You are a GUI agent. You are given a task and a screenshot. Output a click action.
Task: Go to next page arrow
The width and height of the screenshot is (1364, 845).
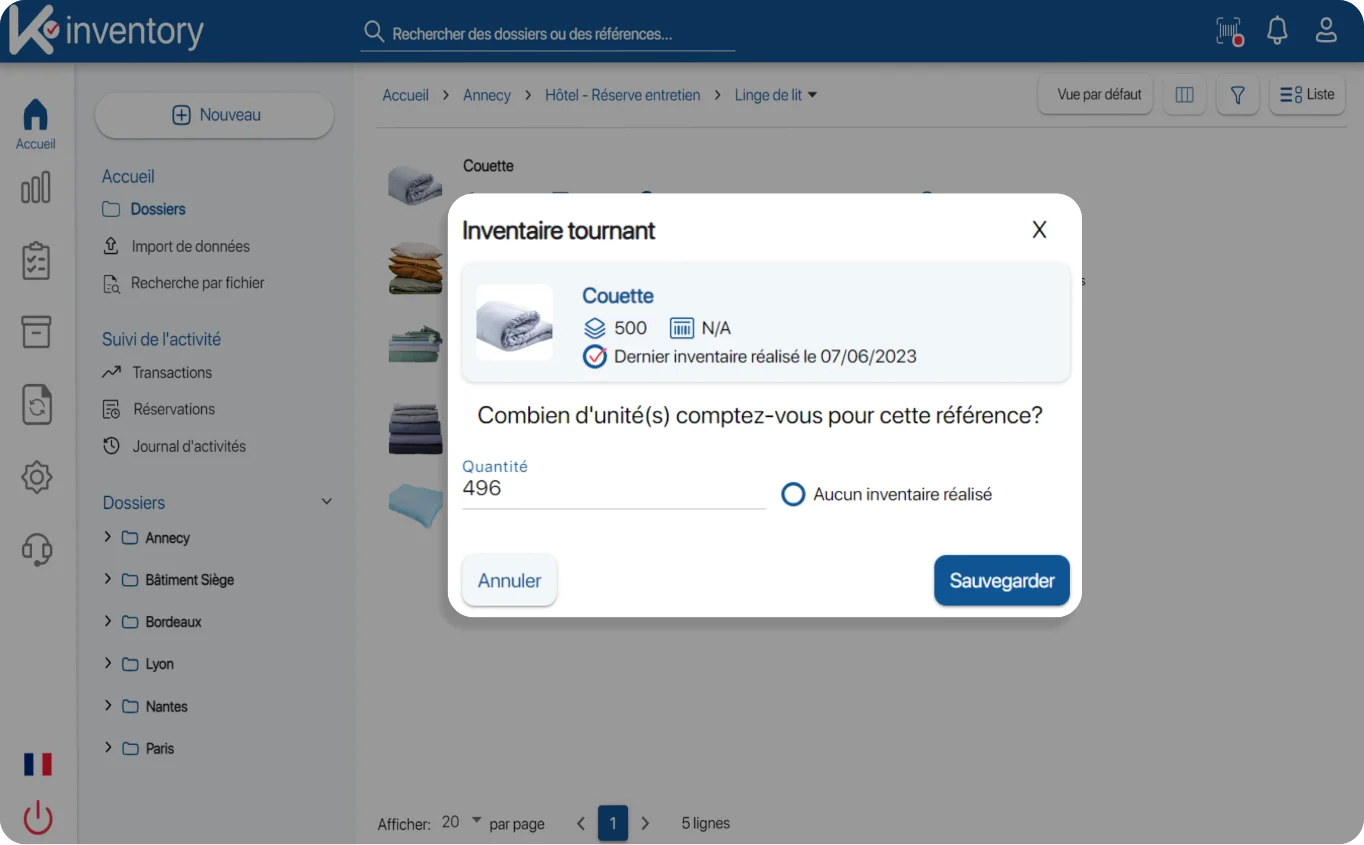[645, 824]
